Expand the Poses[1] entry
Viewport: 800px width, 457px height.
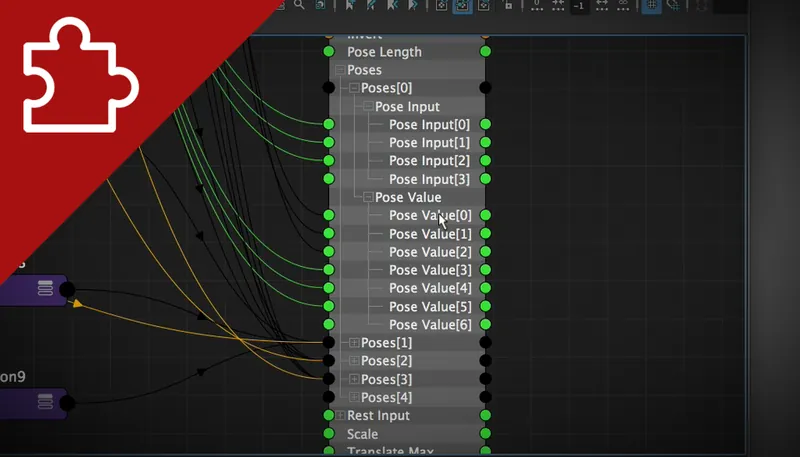pos(354,343)
